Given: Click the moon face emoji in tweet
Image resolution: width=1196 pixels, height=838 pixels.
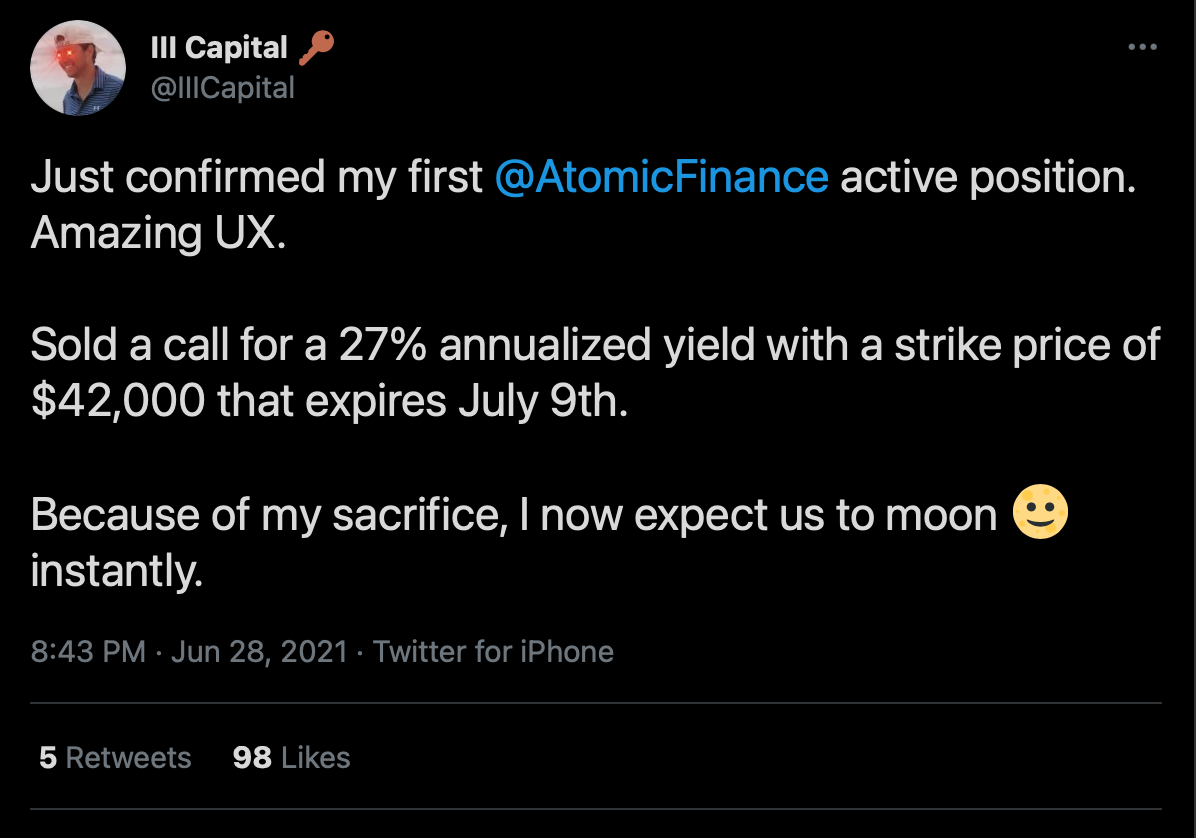Looking at the screenshot, I should pyautogui.click(x=1040, y=512).
